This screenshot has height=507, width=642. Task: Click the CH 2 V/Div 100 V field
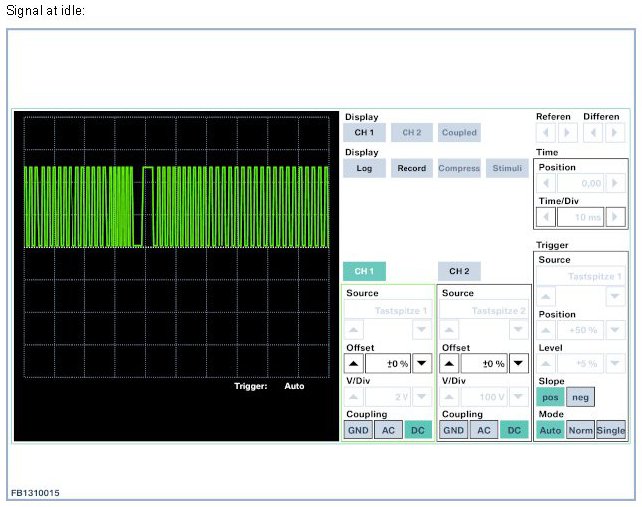point(484,397)
